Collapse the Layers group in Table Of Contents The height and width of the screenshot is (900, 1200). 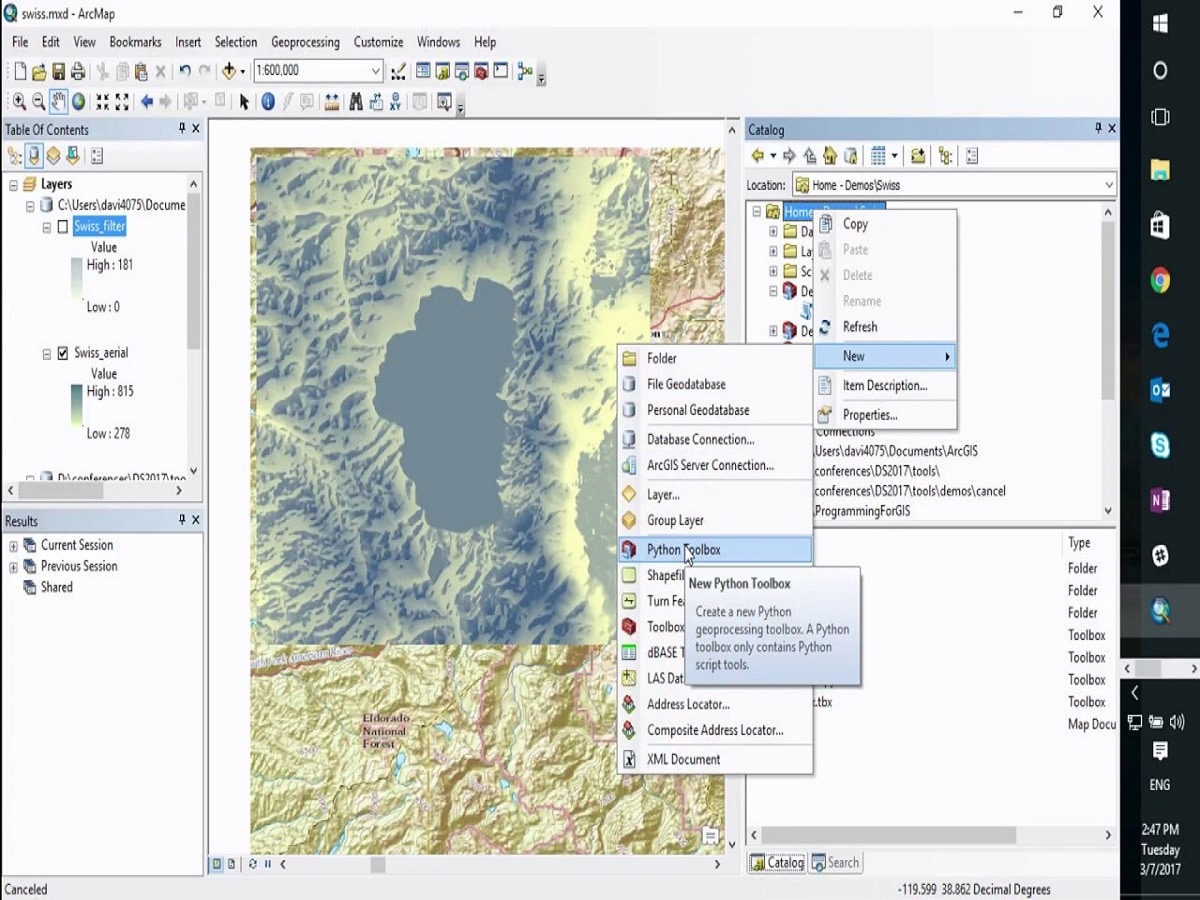point(13,185)
